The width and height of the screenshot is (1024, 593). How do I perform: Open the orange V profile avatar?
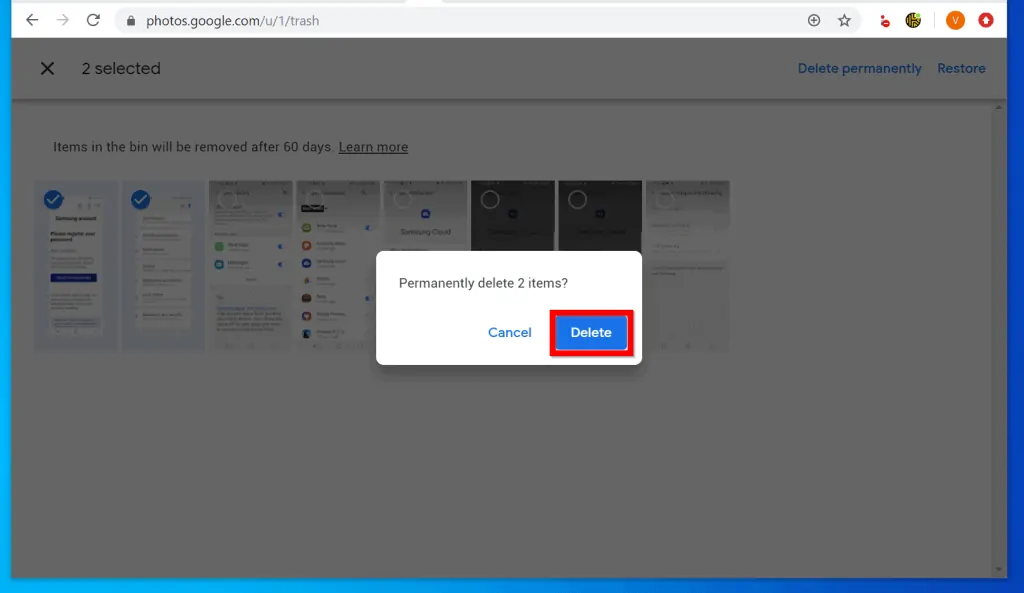pyautogui.click(x=955, y=20)
